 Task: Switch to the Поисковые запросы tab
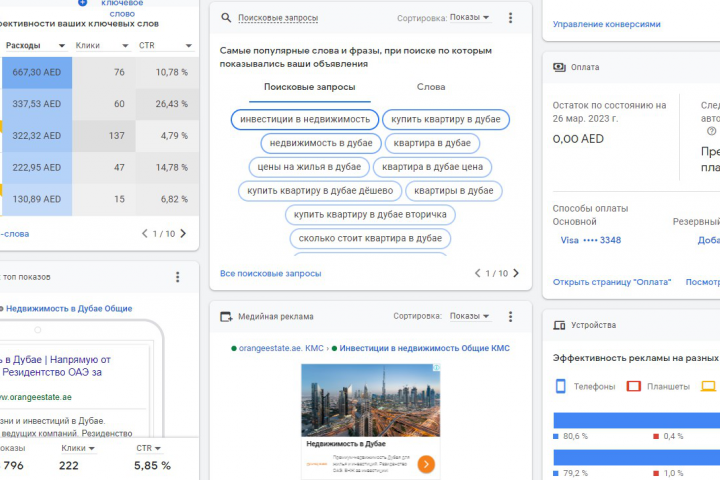pyautogui.click(x=309, y=87)
